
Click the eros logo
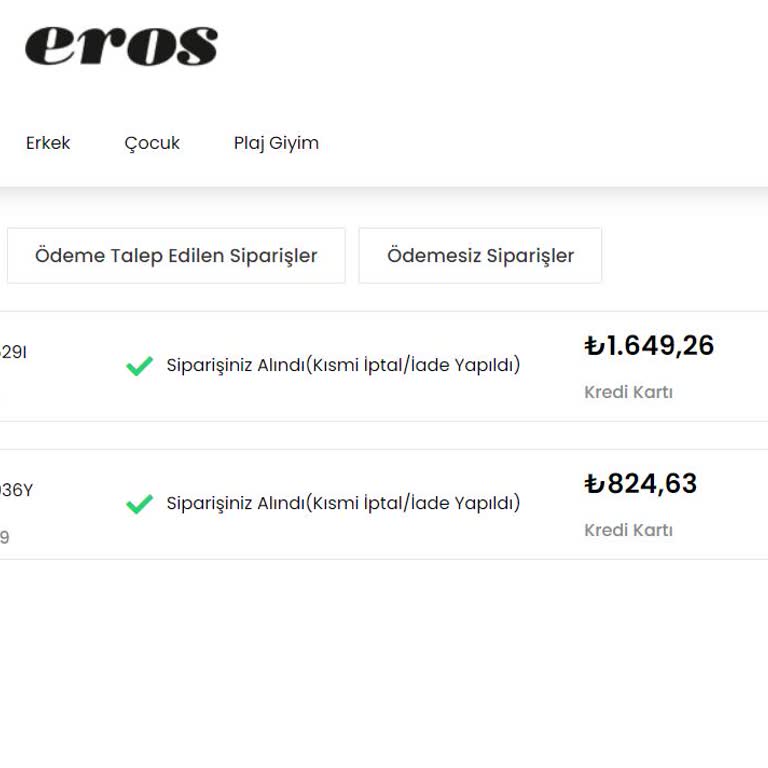[121, 45]
